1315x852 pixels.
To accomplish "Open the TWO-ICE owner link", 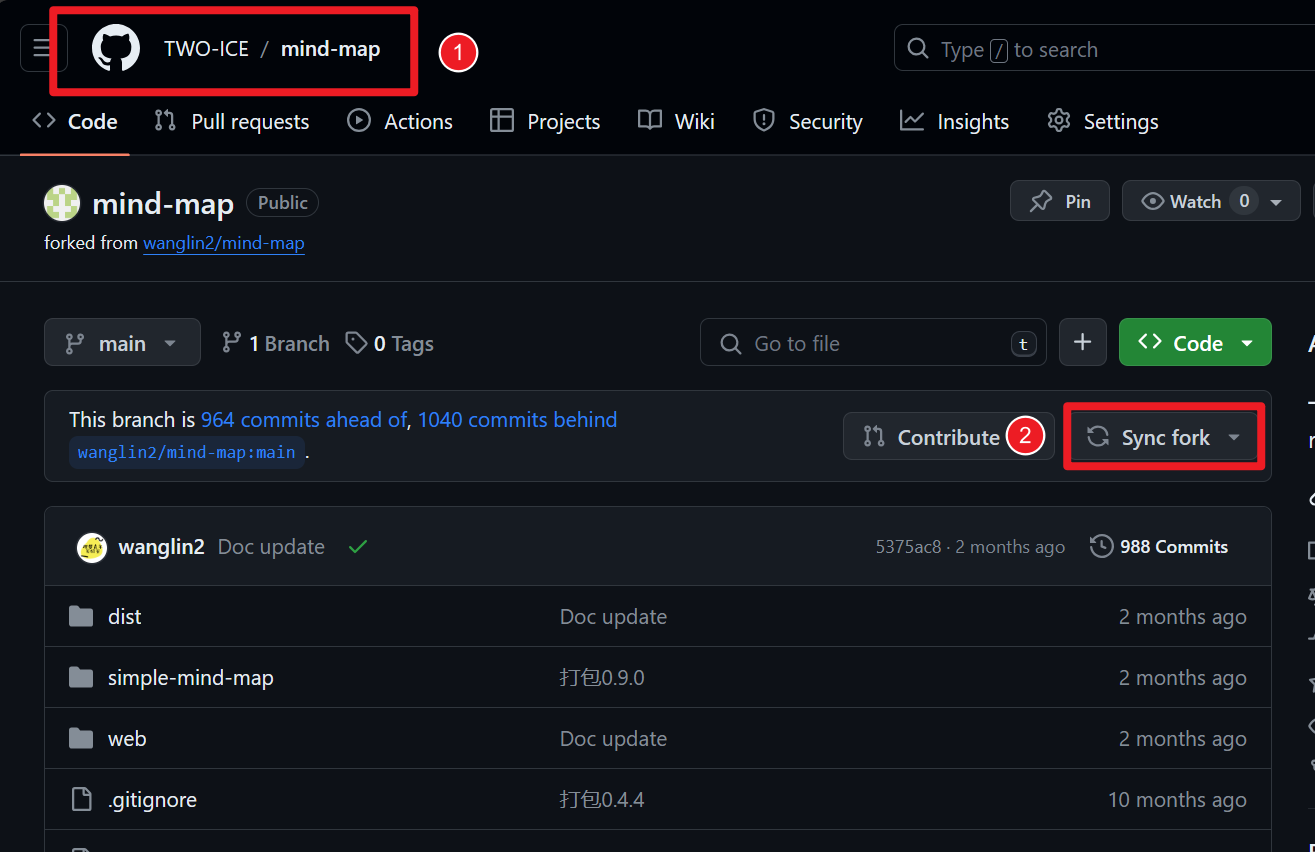I will 206,49.
